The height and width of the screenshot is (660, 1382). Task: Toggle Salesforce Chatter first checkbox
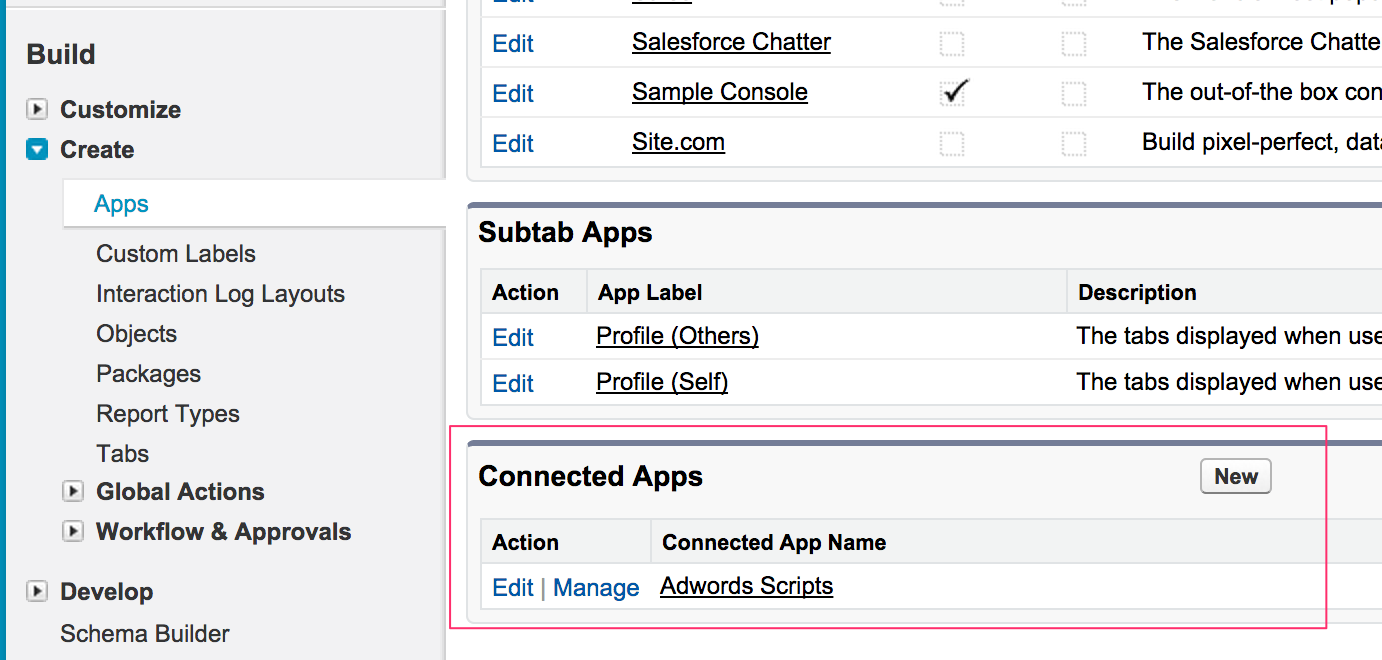coord(953,43)
